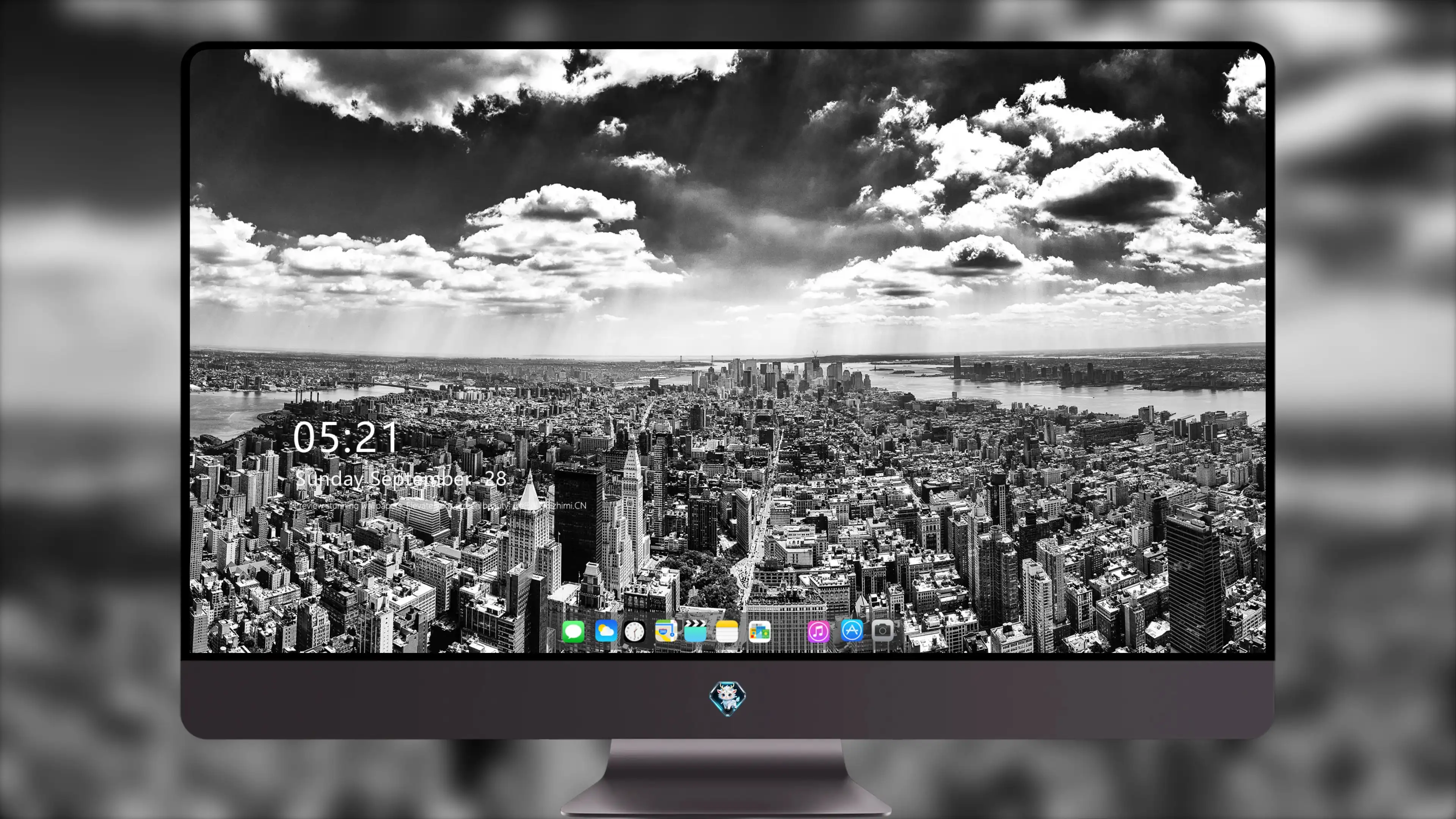This screenshot has width=1456, height=819.
Task: Open the yellow Notes app icon
Action: tap(727, 631)
